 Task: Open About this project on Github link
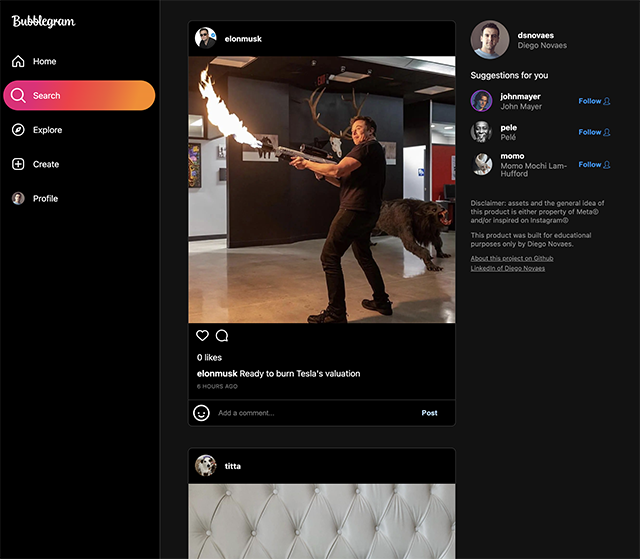(x=512, y=258)
